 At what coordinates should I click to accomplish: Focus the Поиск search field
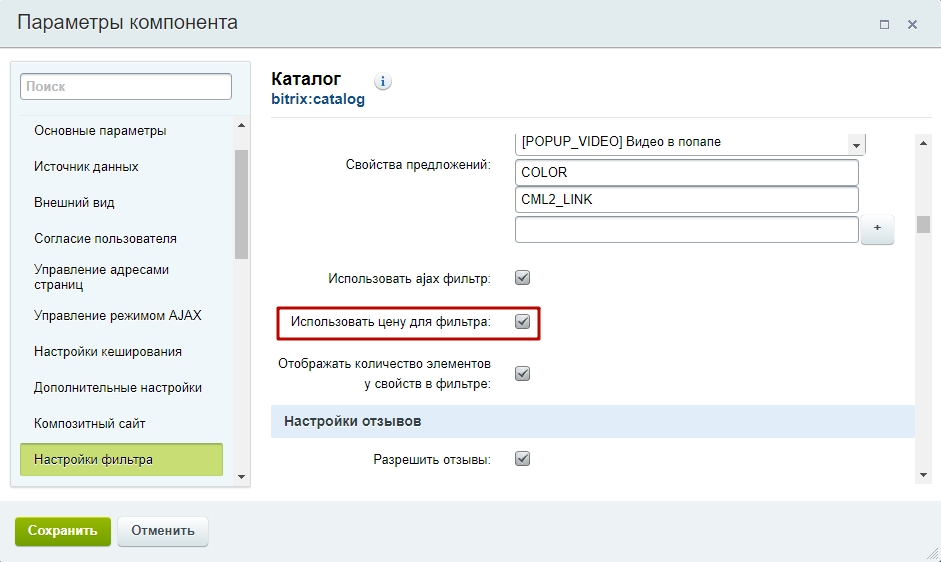click(x=126, y=87)
